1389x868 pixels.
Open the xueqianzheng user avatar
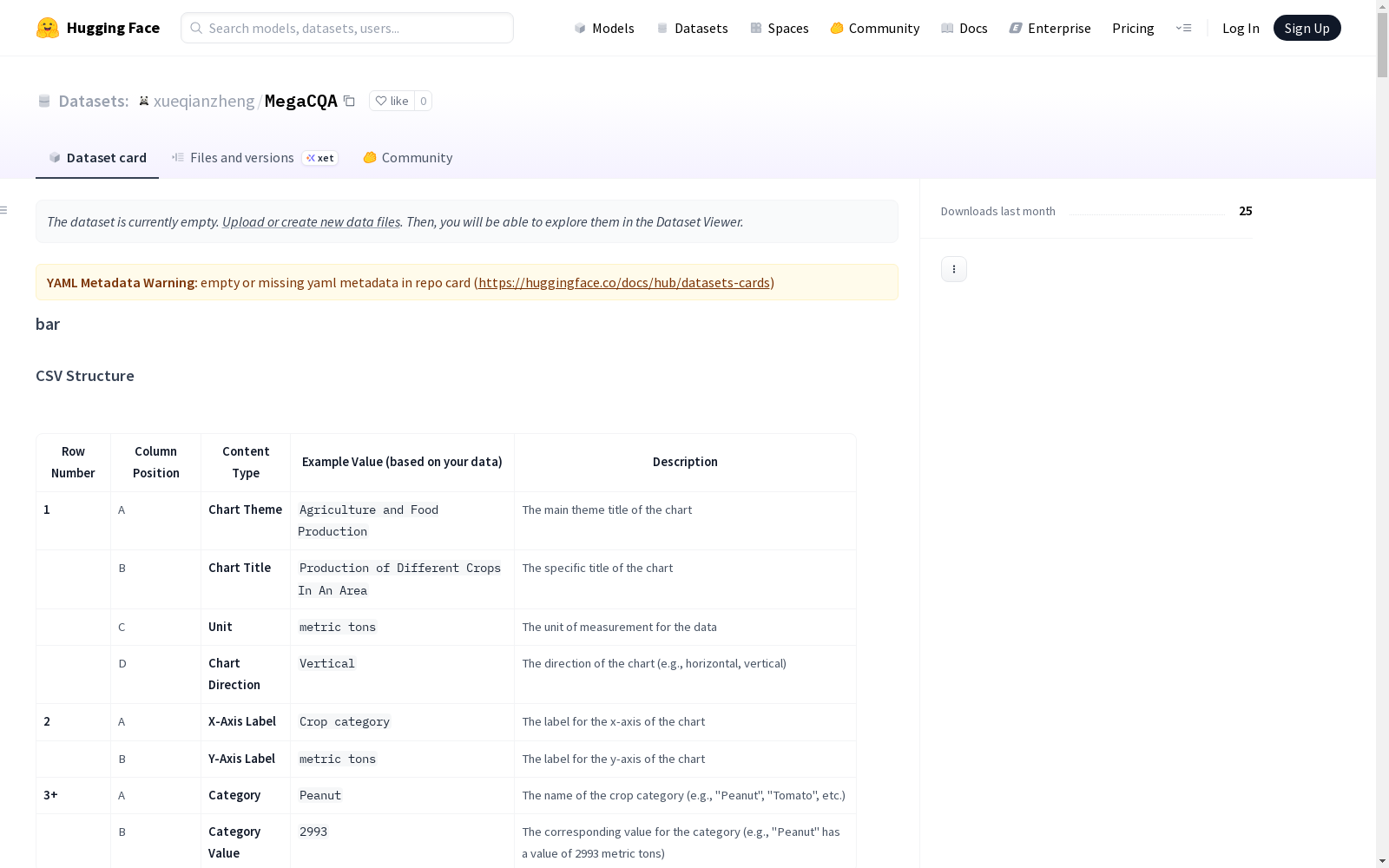tap(144, 101)
